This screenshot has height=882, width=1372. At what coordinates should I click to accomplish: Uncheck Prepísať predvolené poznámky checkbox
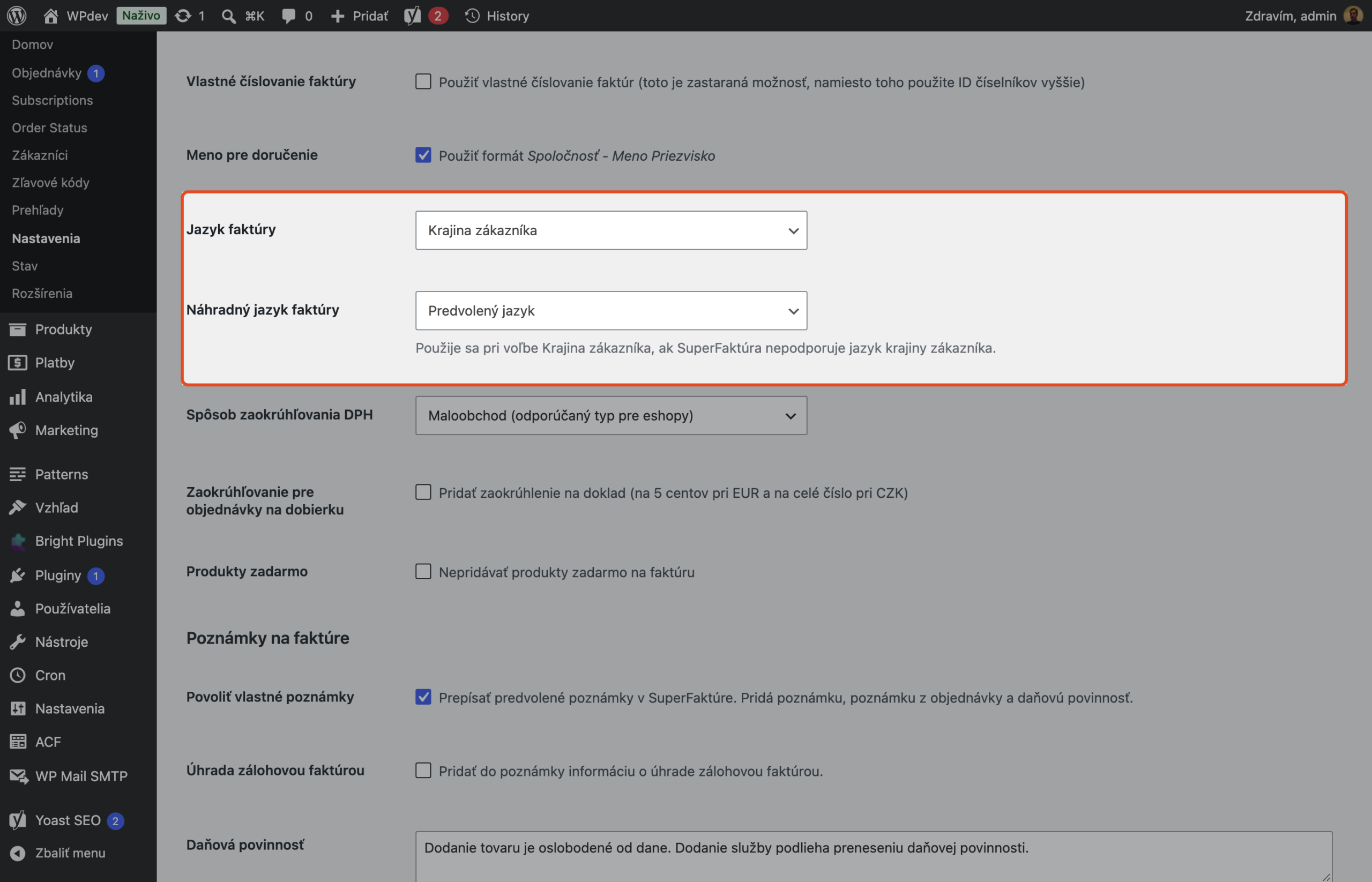pyautogui.click(x=423, y=697)
